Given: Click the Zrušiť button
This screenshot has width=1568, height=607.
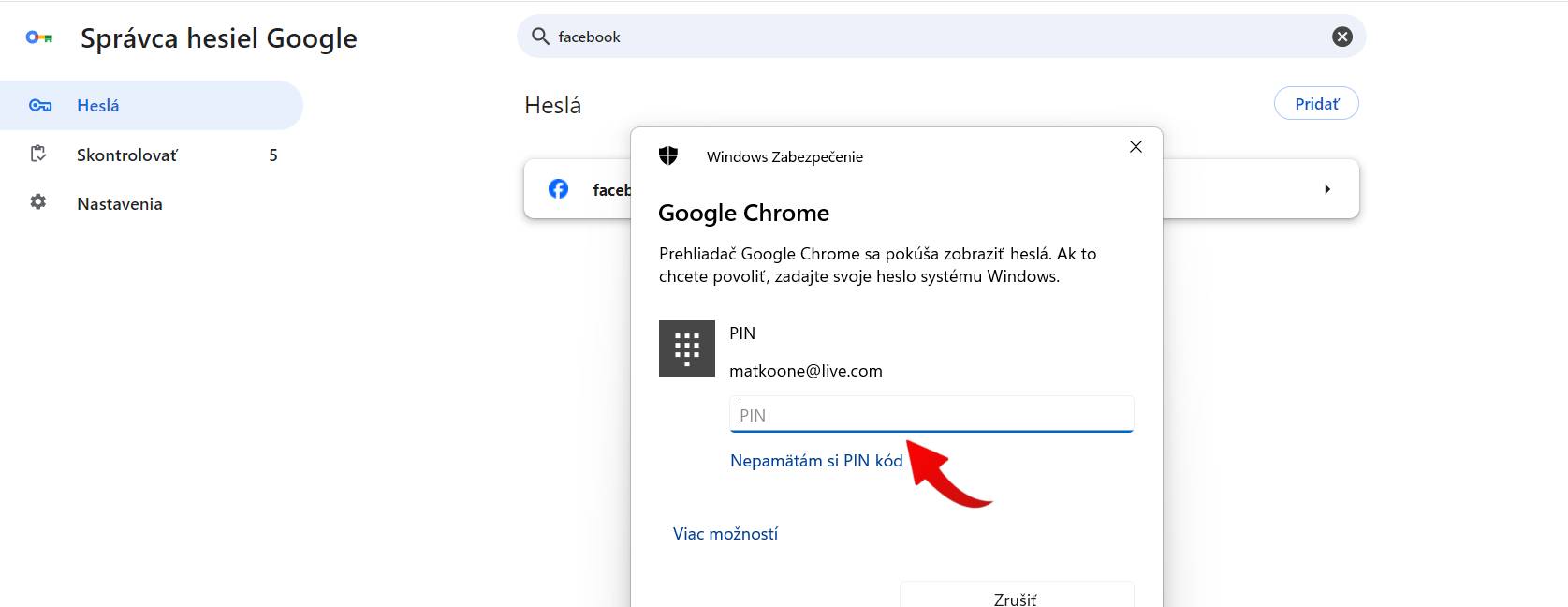Looking at the screenshot, I should pyautogui.click(x=1017, y=596).
